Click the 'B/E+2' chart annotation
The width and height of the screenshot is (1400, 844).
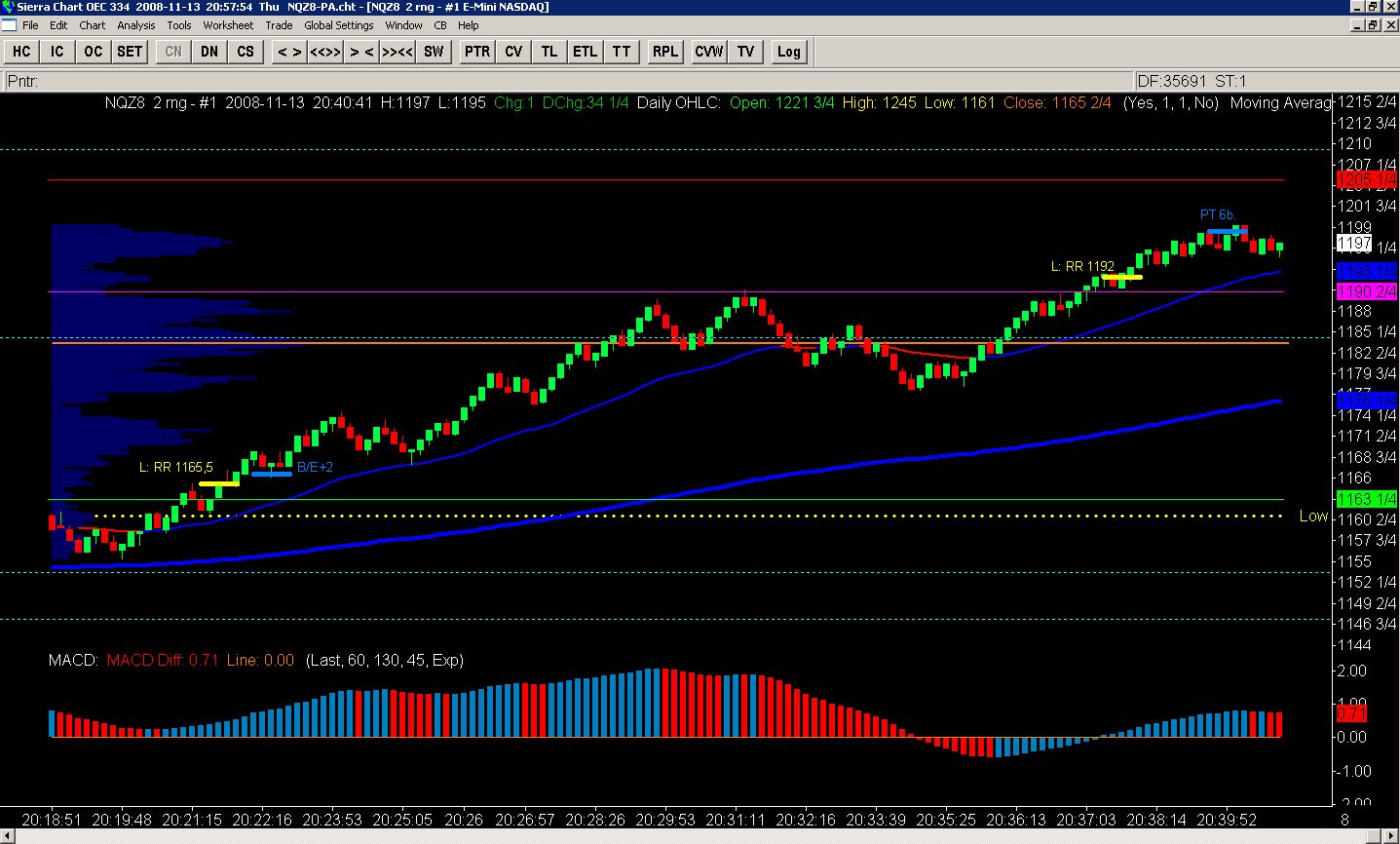coord(315,468)
